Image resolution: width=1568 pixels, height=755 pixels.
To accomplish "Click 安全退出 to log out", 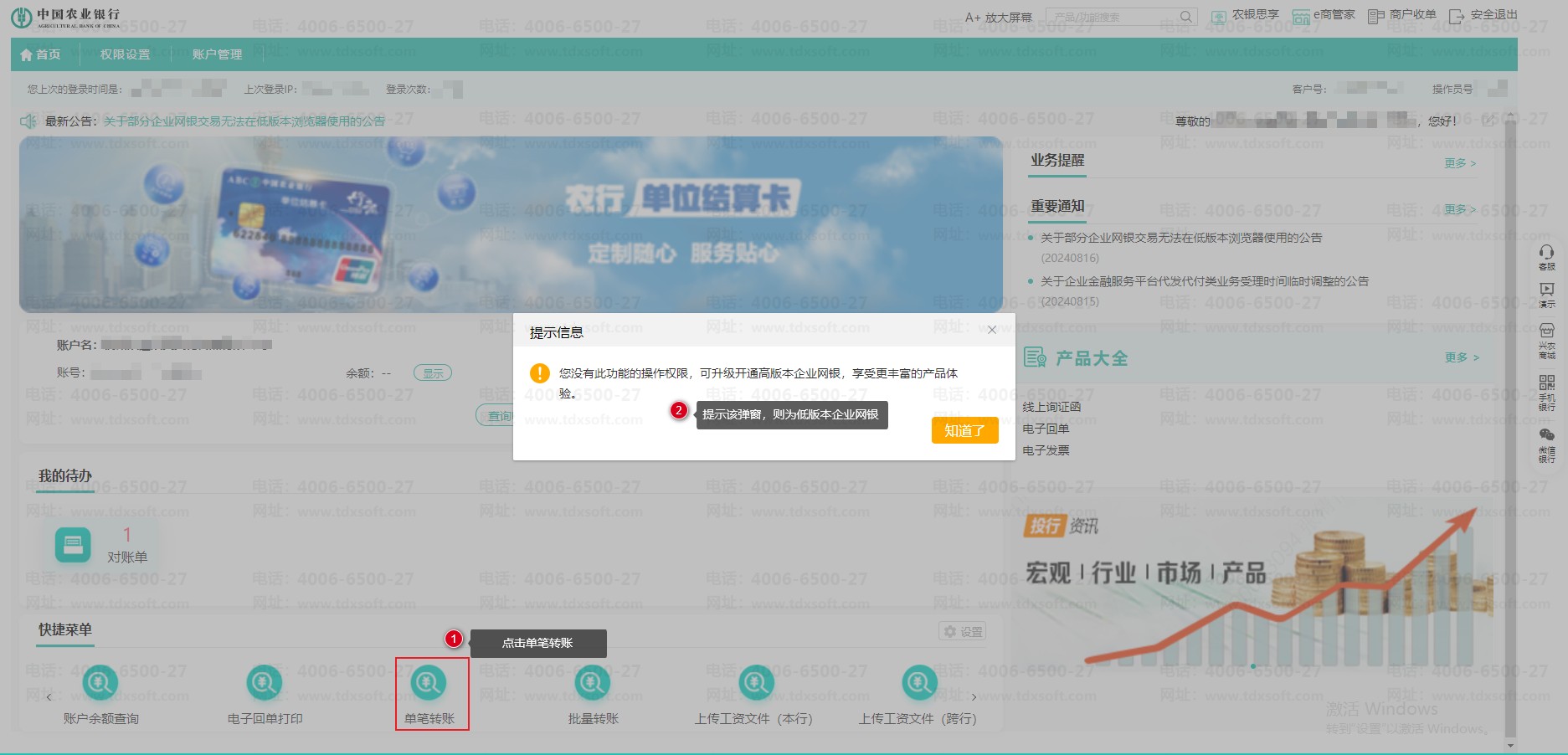I will (x=1483, y=15).
